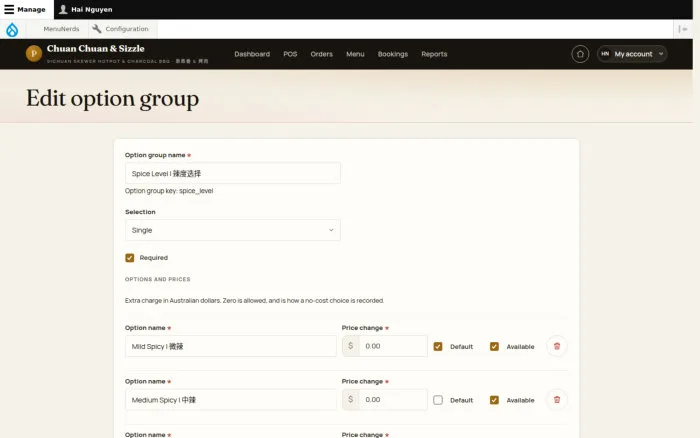
Task: Open the Manage hamburger menu
Action: tap(25, 9)
